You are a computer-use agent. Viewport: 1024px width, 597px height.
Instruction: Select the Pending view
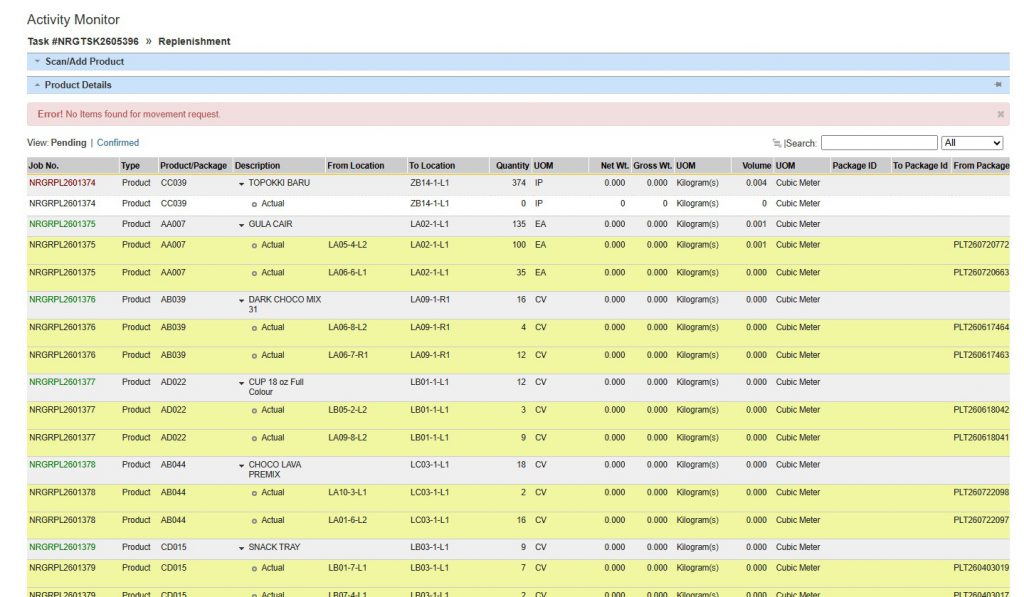coord(68,142)
